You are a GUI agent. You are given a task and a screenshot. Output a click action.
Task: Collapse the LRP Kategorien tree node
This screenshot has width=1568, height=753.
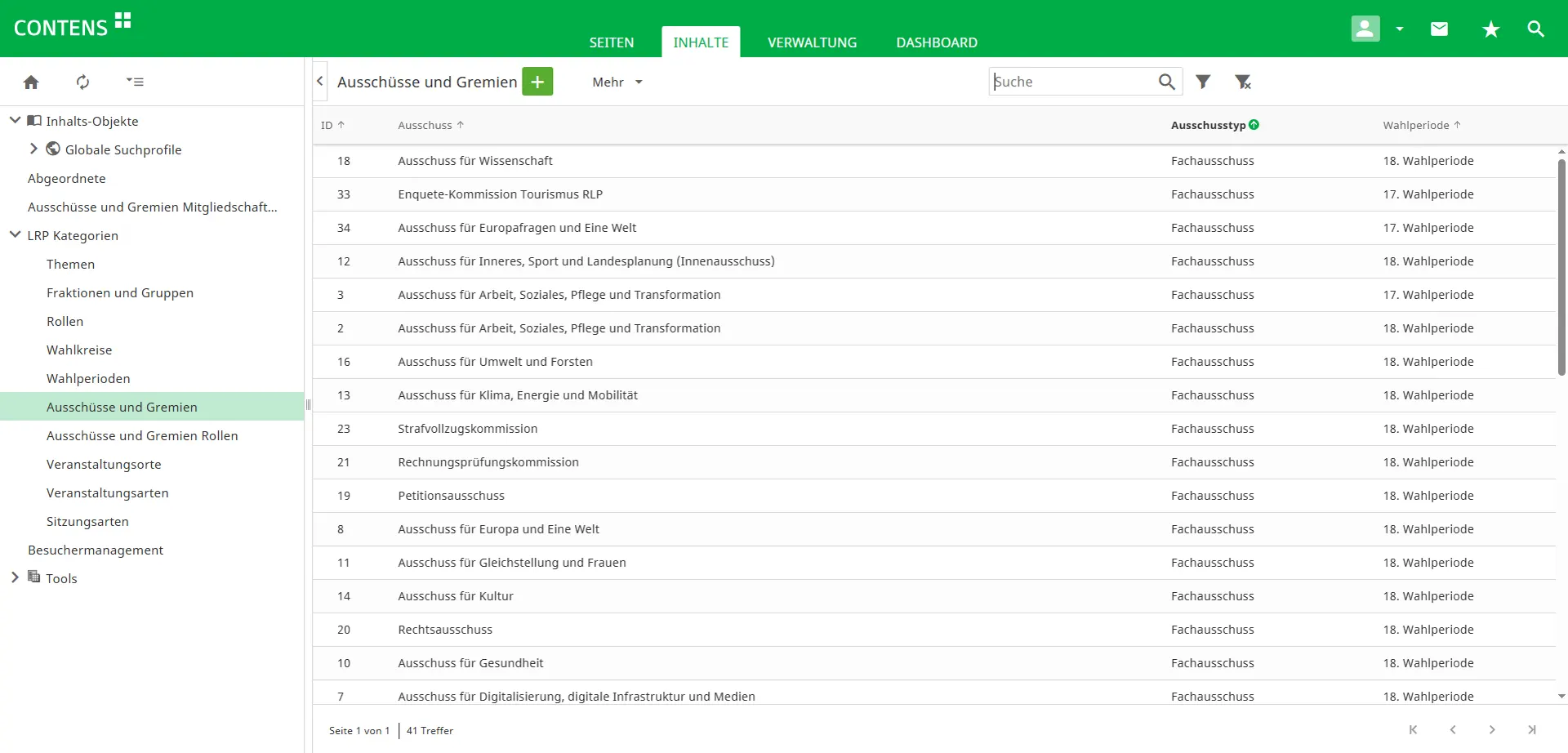tap(15, 235)
